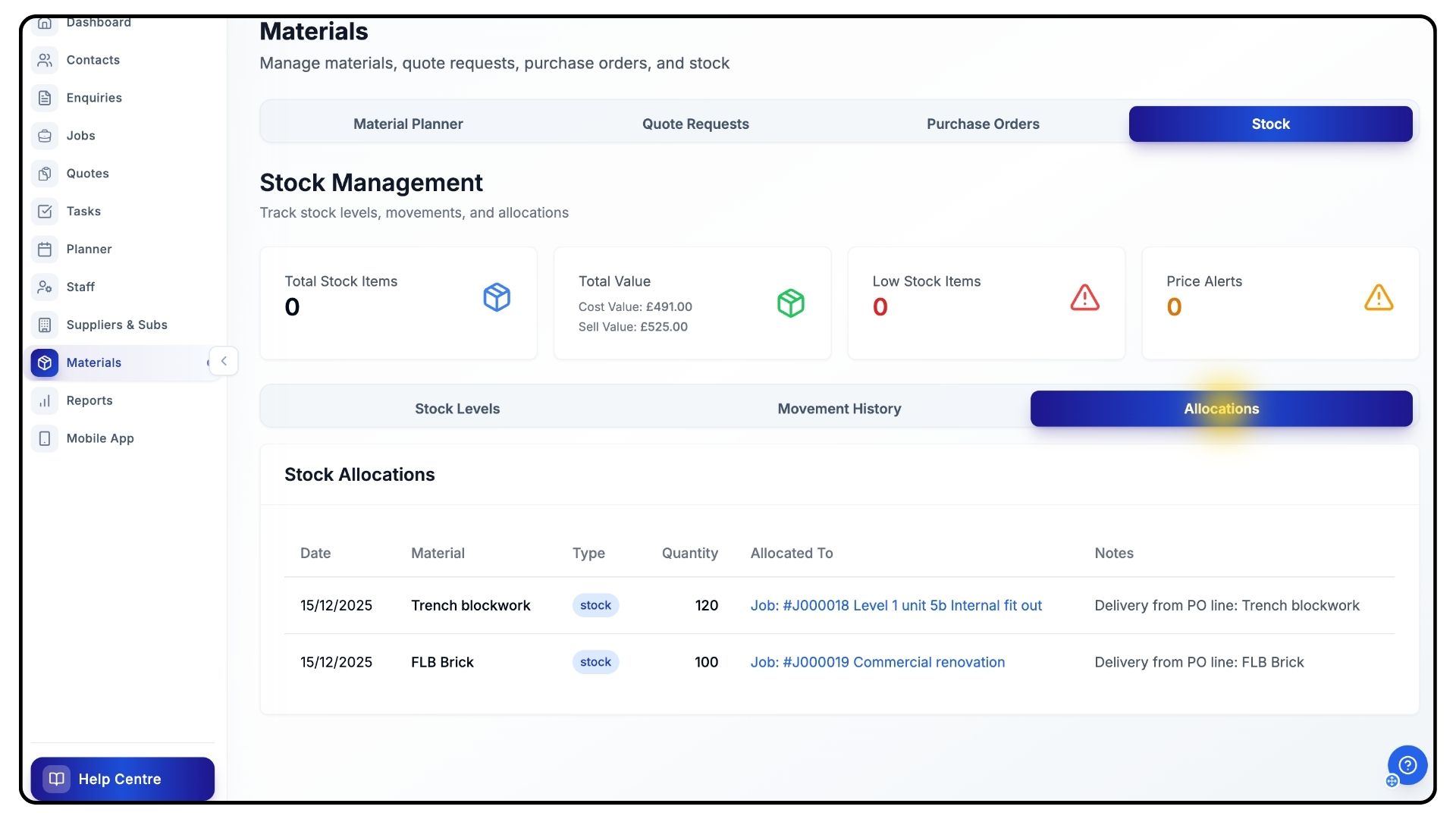Image resolution: width=1456 pixels, height=819 pixels.
Task: View the Movement History sub-tab
Action: click(839, 409)
